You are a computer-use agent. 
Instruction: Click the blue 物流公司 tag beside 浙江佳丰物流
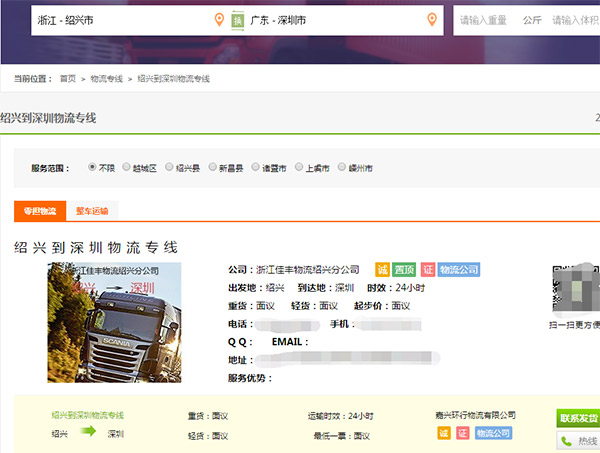pyautogui.click(x=459, y=270)
